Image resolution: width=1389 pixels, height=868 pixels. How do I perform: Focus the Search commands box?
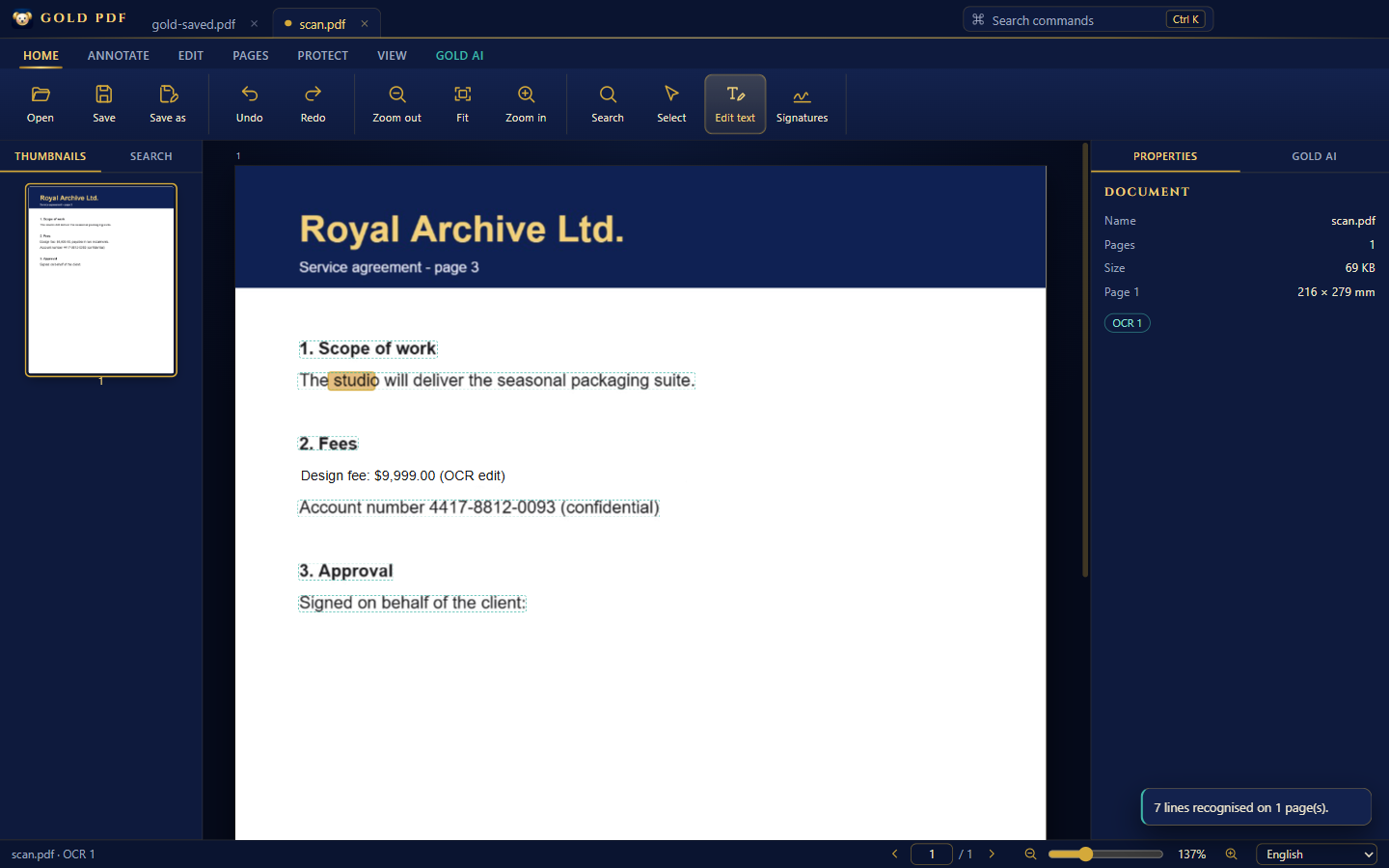[x=1088, y=19]
